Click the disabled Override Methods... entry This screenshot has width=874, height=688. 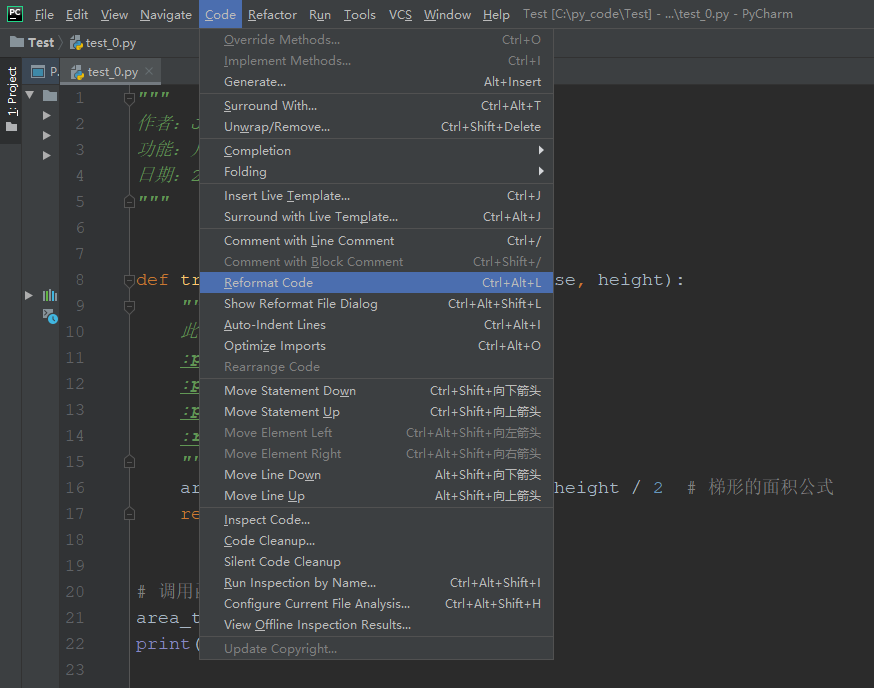click(376, 40)
